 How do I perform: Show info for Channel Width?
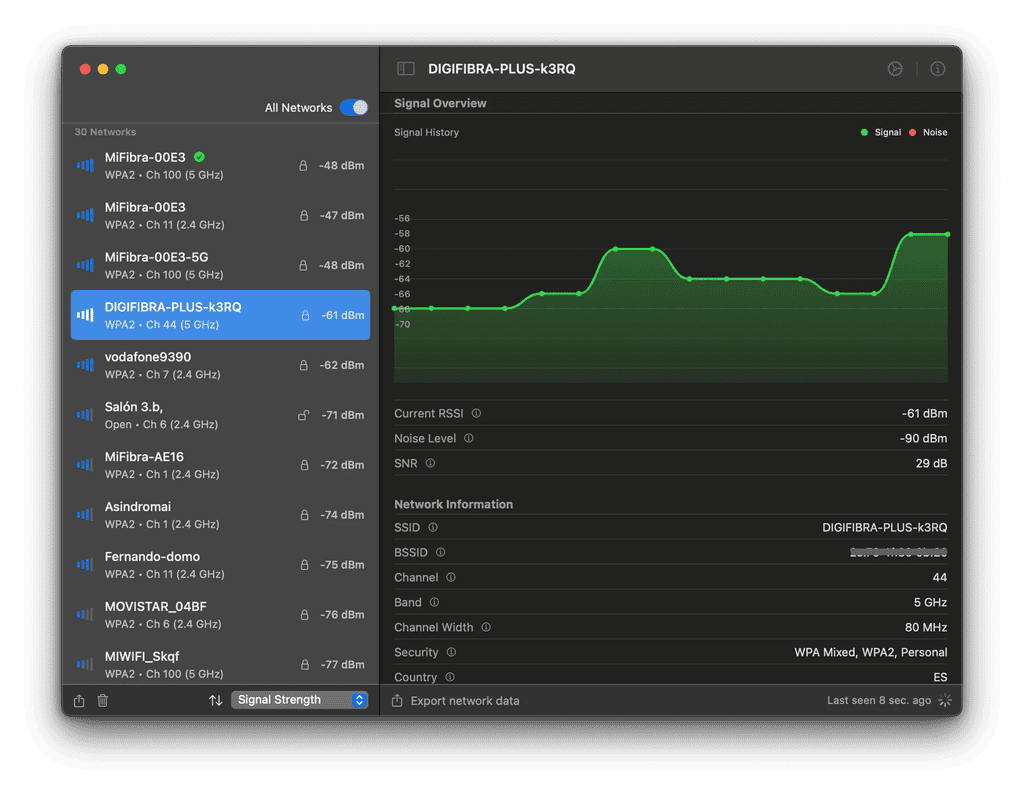coord(486,627)
